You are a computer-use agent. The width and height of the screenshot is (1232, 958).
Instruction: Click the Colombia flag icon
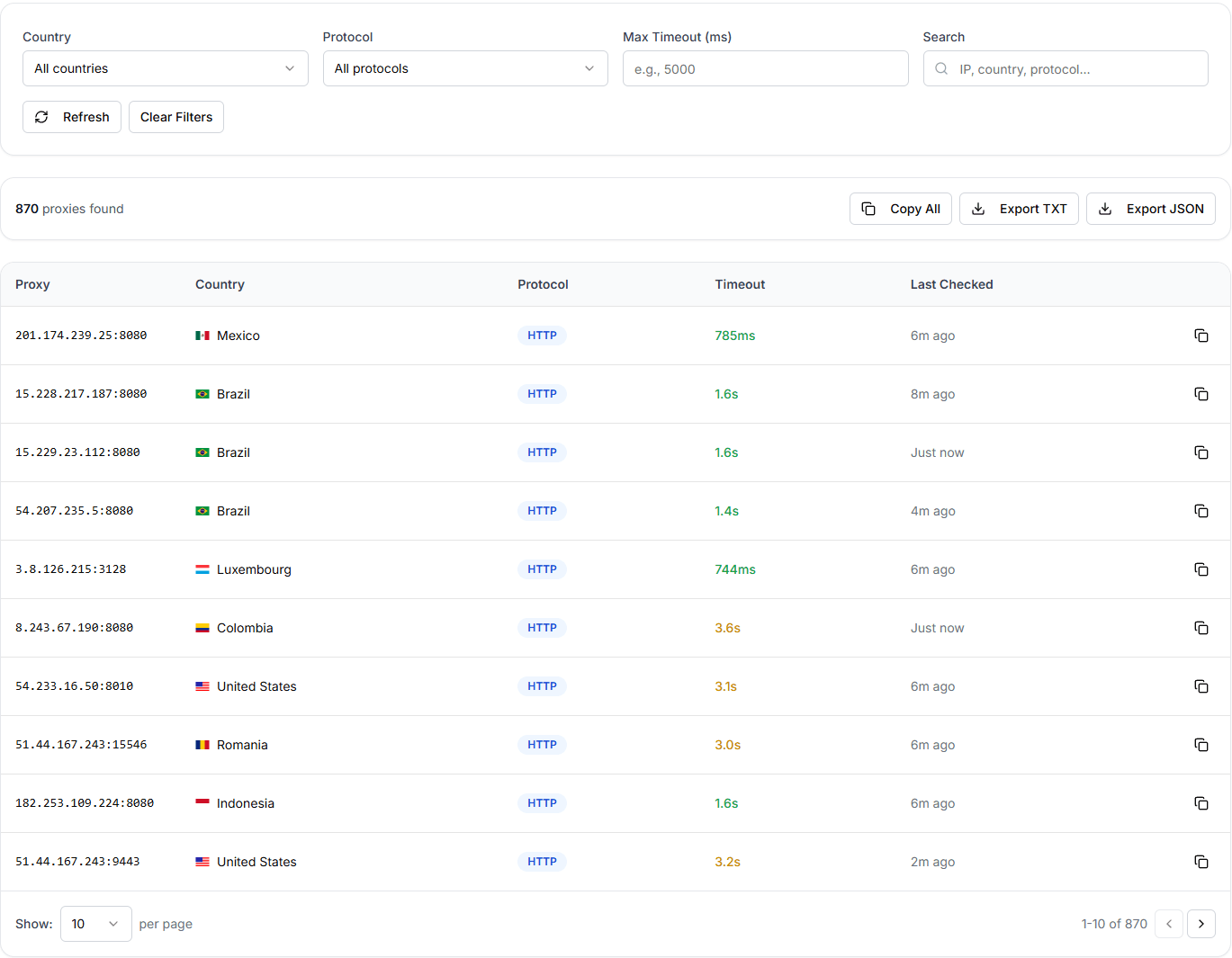202,628
